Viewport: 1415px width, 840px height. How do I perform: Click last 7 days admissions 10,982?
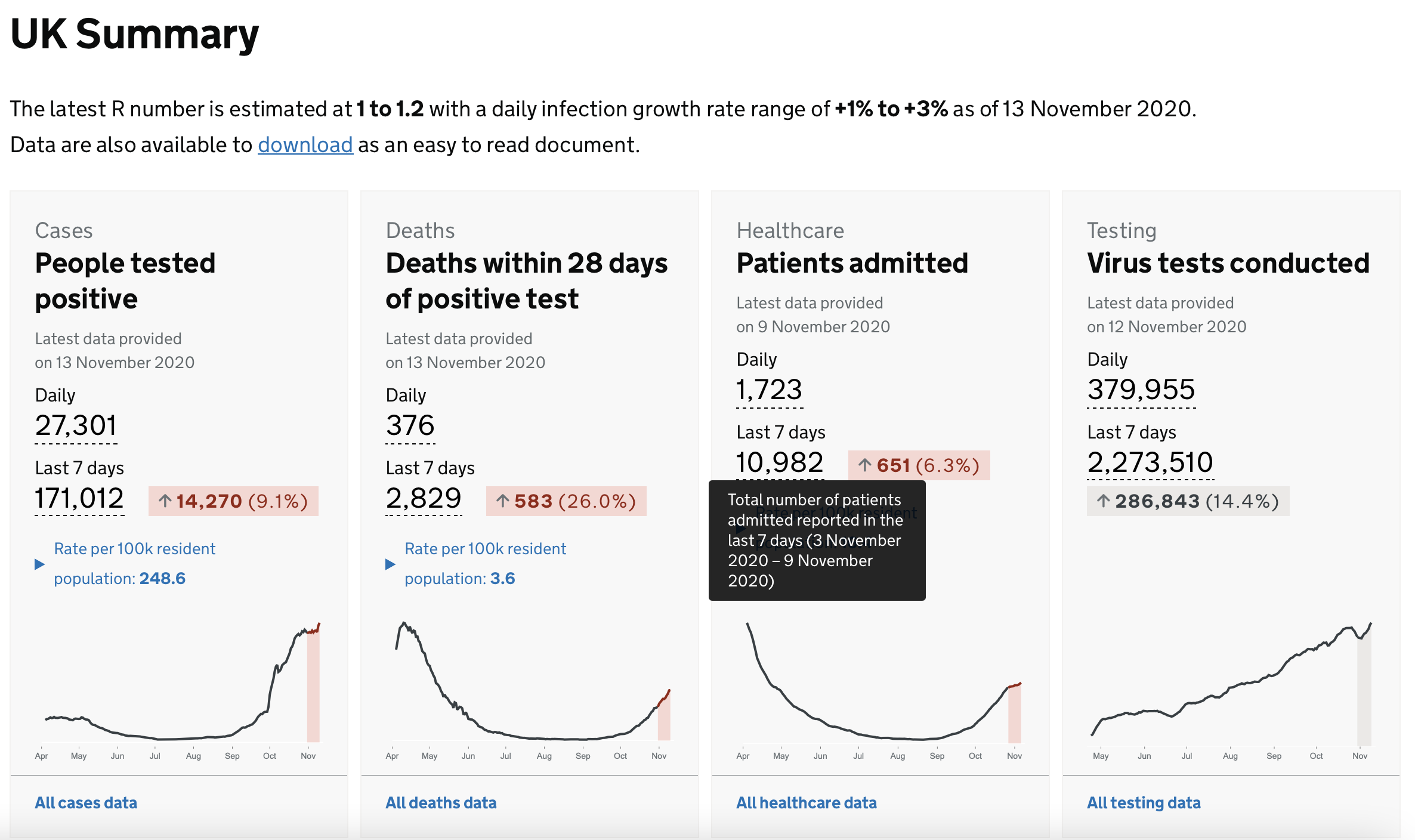click(x=780, y=463)
